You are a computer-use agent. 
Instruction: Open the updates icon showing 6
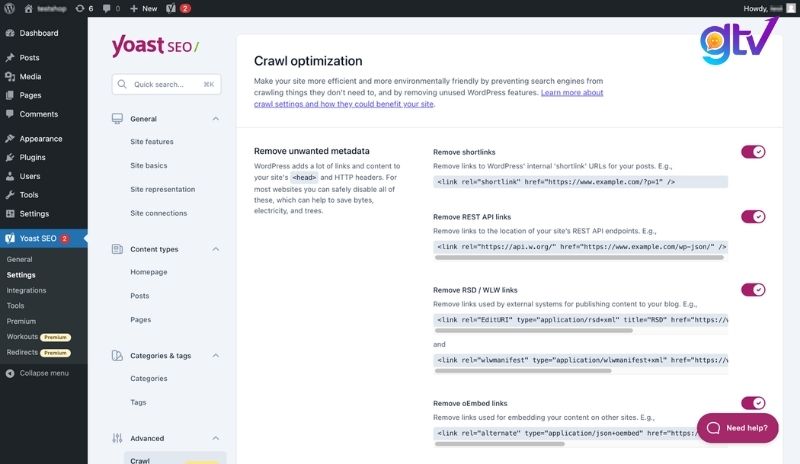tap(84, 9)
